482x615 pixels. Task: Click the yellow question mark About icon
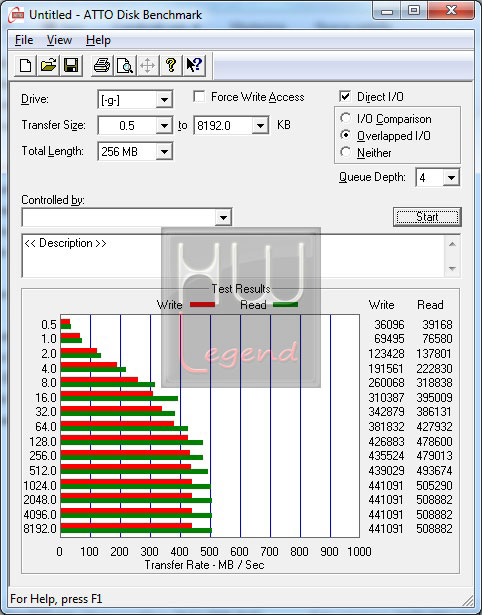(x=171, y=65)
